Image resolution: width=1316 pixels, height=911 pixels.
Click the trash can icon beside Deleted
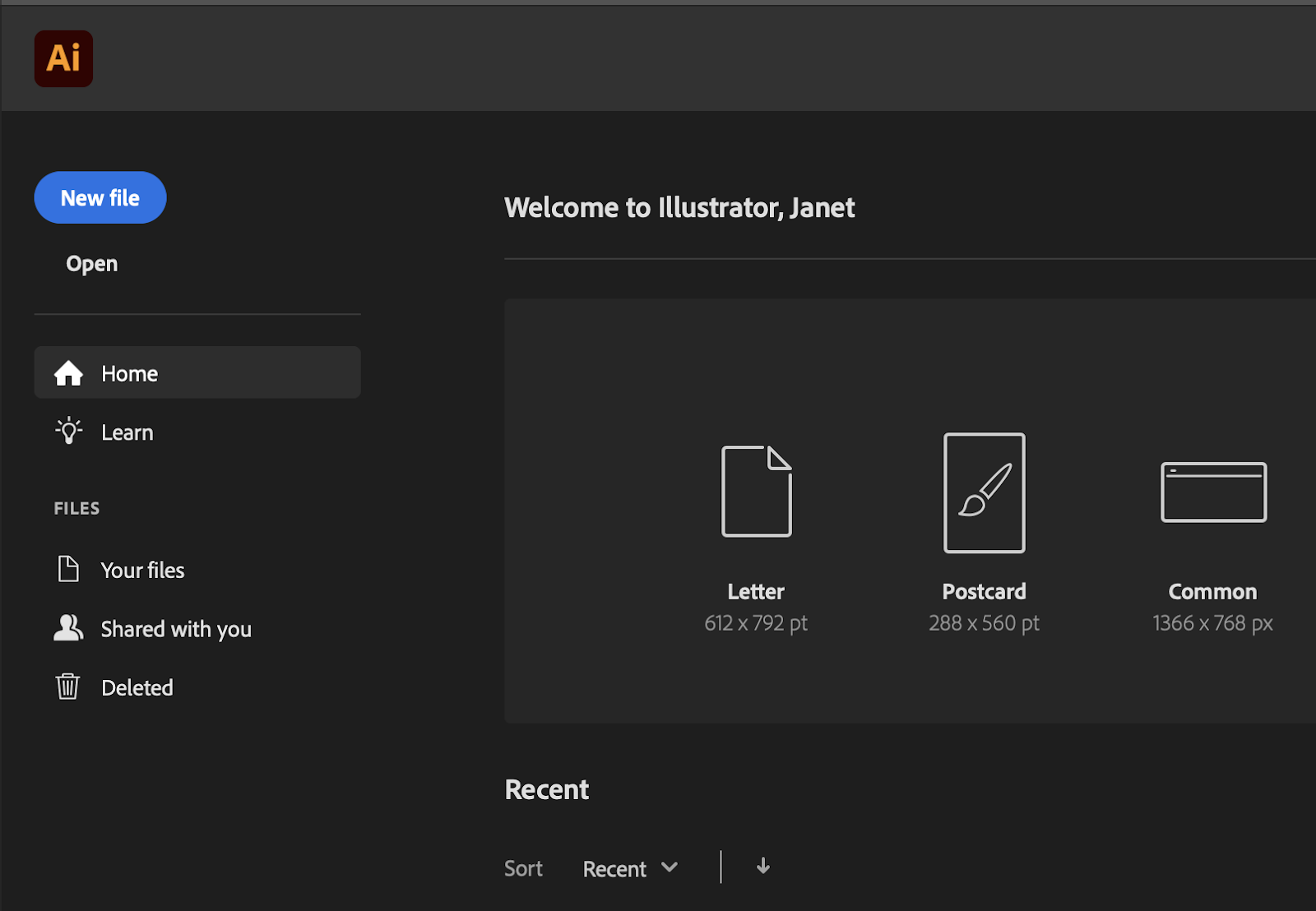click(67, 686)
